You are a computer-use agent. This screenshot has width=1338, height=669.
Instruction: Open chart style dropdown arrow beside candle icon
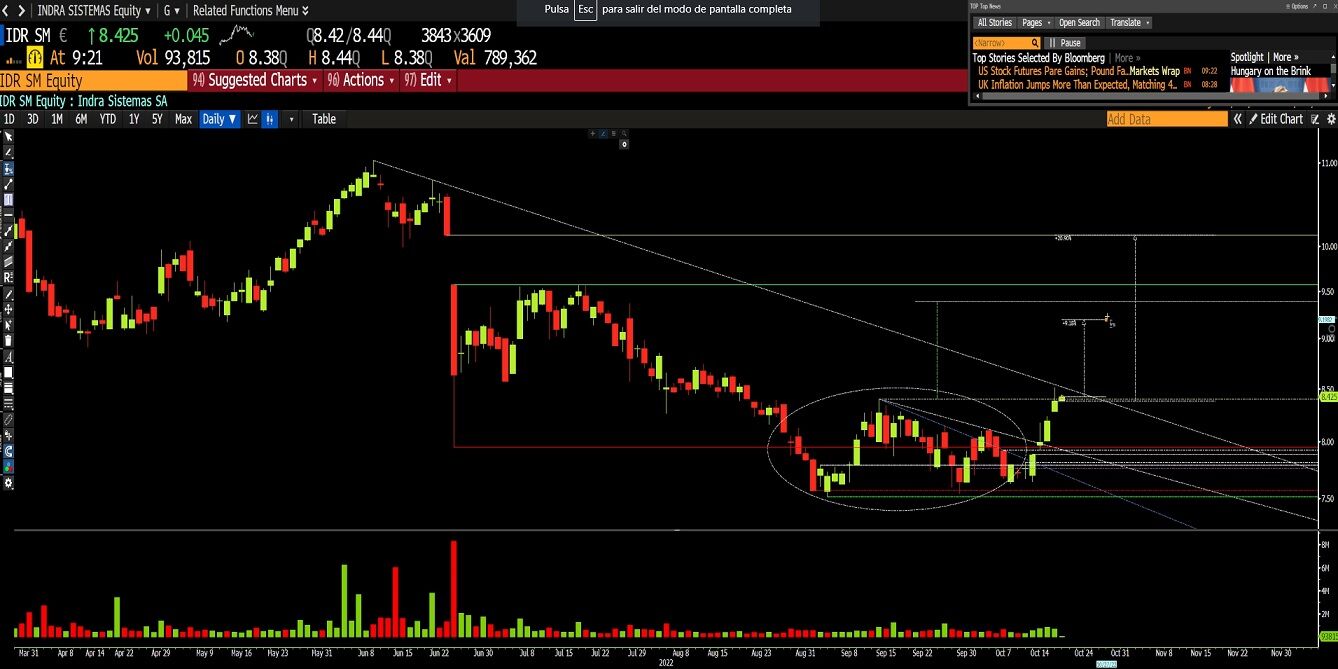(x=292, y=119)
